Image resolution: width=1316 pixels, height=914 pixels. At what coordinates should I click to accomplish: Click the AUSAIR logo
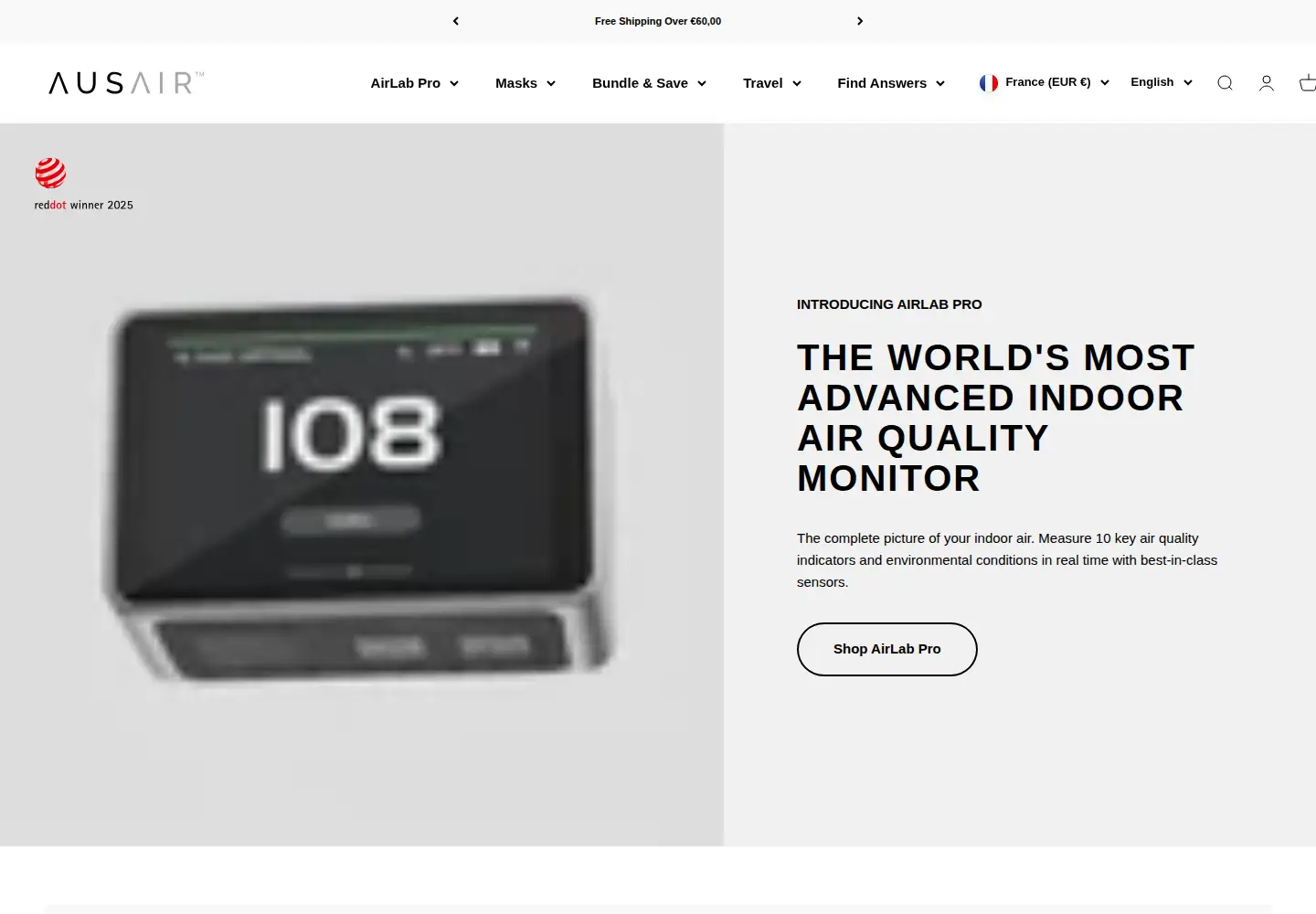pos(126,83)
